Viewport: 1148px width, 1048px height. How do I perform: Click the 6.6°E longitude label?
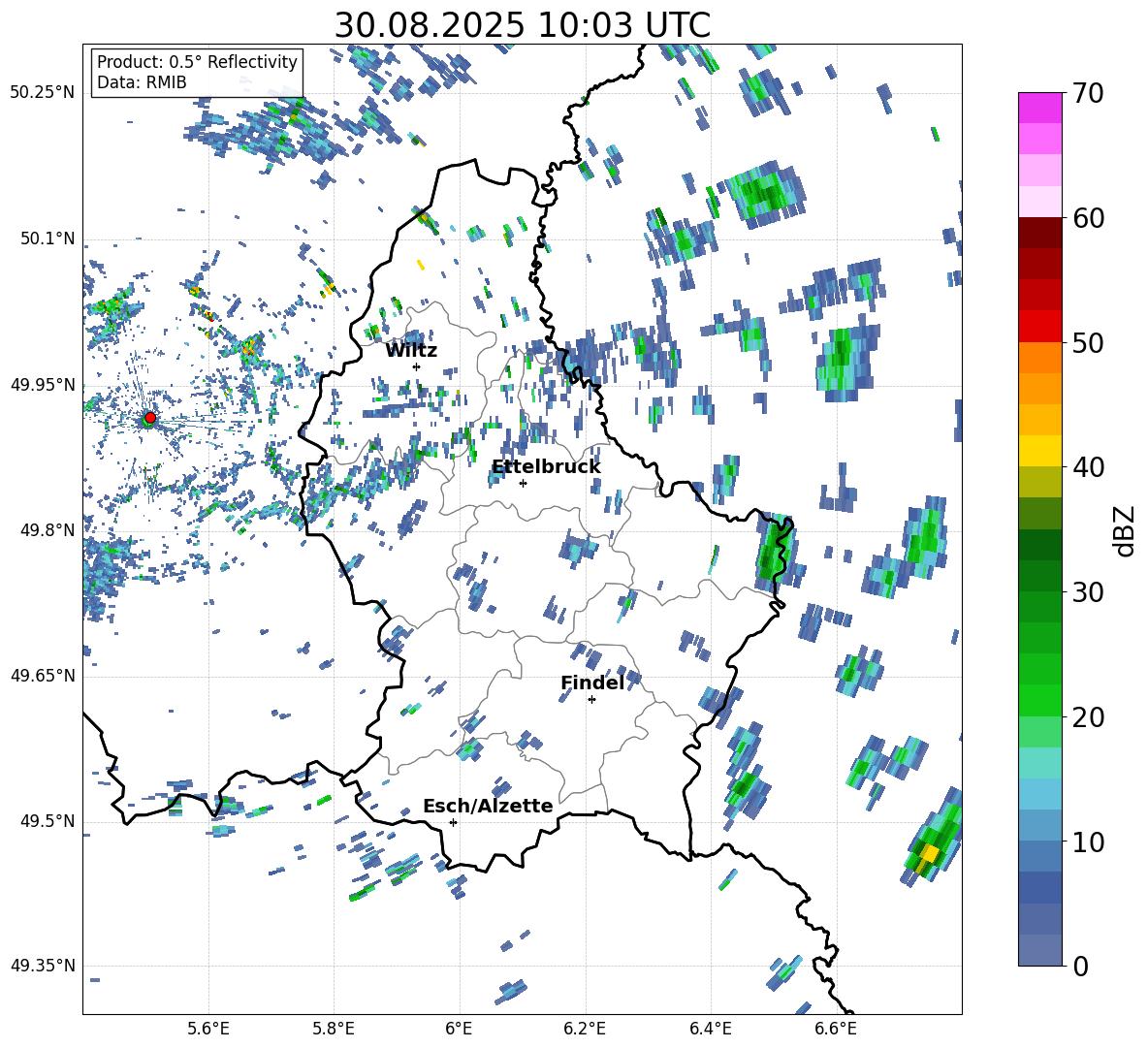[836, 1030]
